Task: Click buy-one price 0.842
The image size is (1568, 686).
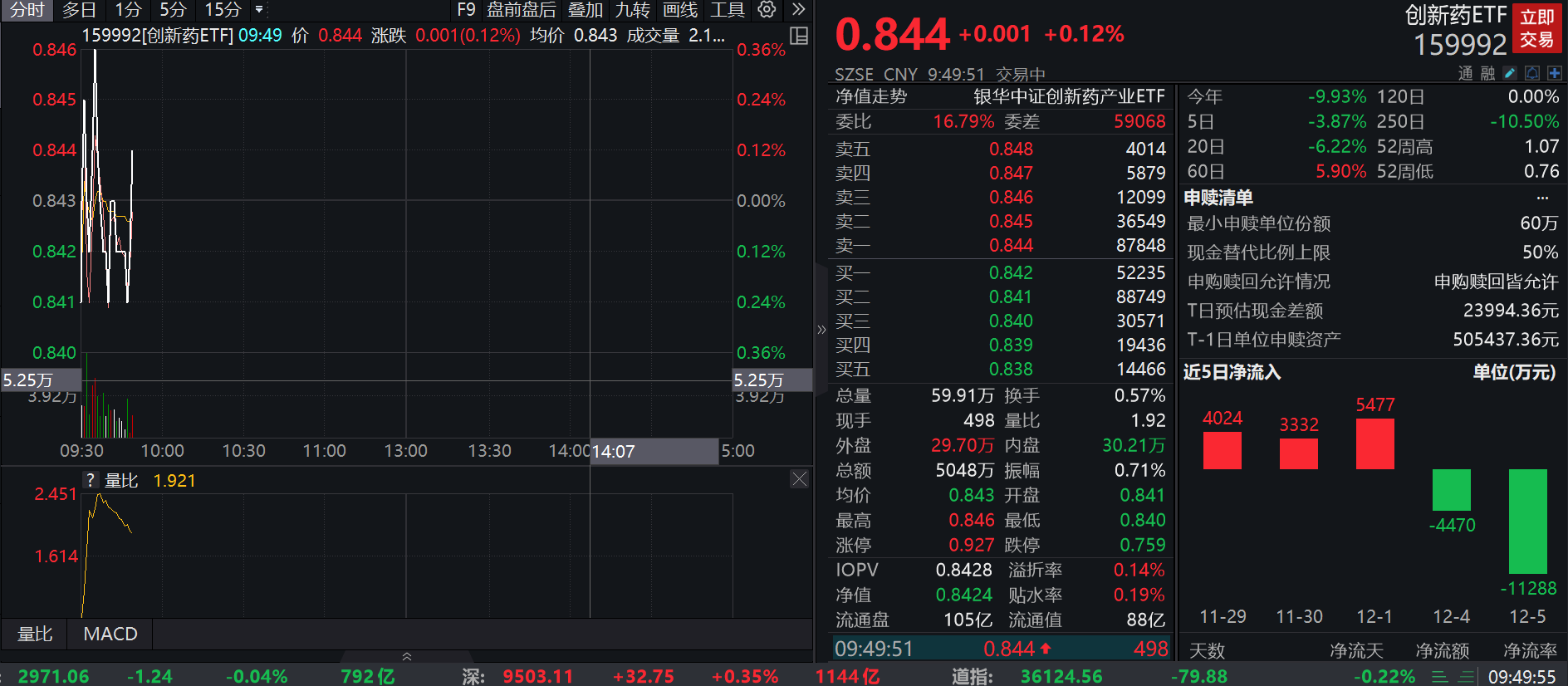Action: pos(1011,272)
